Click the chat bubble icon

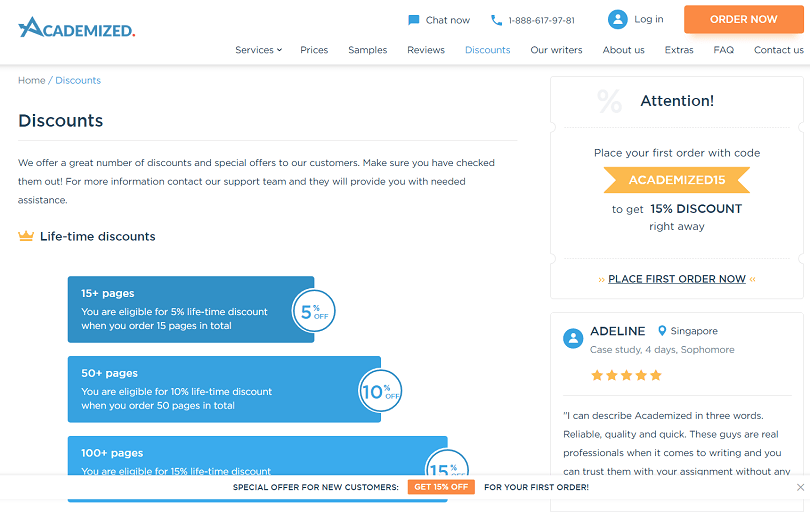coord(413,20)
